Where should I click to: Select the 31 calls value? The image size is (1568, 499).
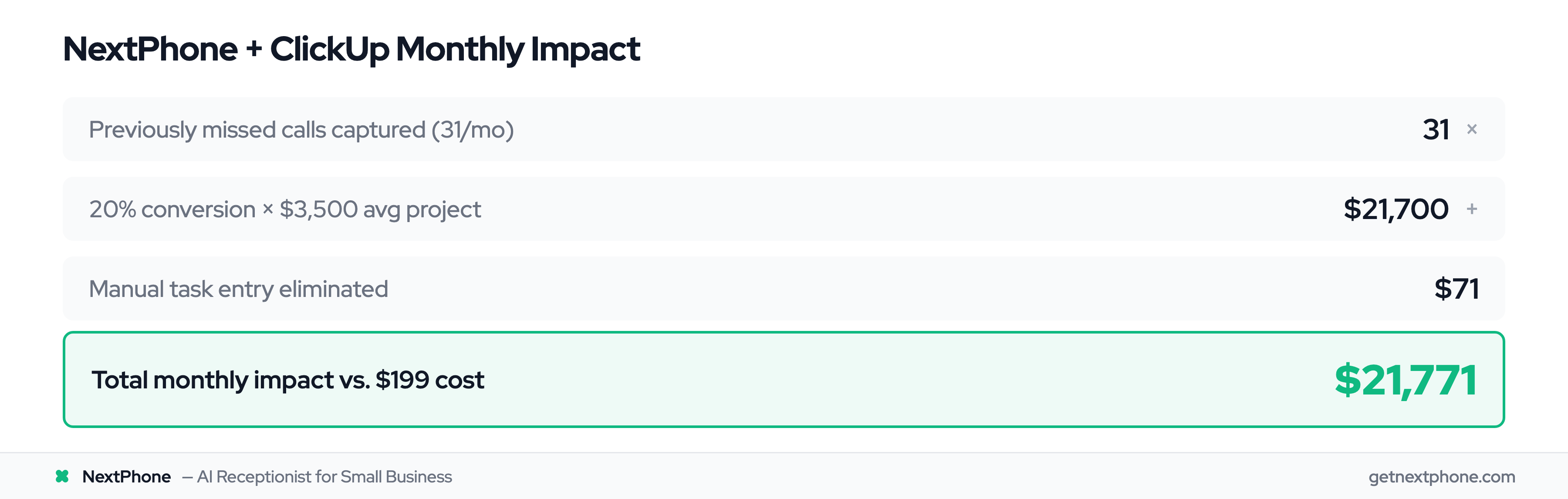[x=1435, y=130]
